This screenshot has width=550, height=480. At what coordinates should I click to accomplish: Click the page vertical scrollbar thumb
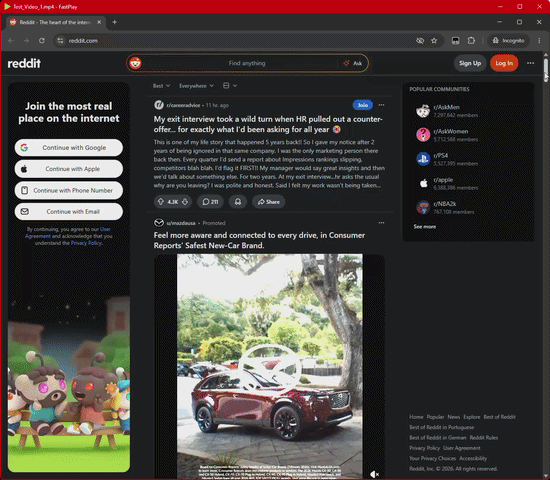546,70
